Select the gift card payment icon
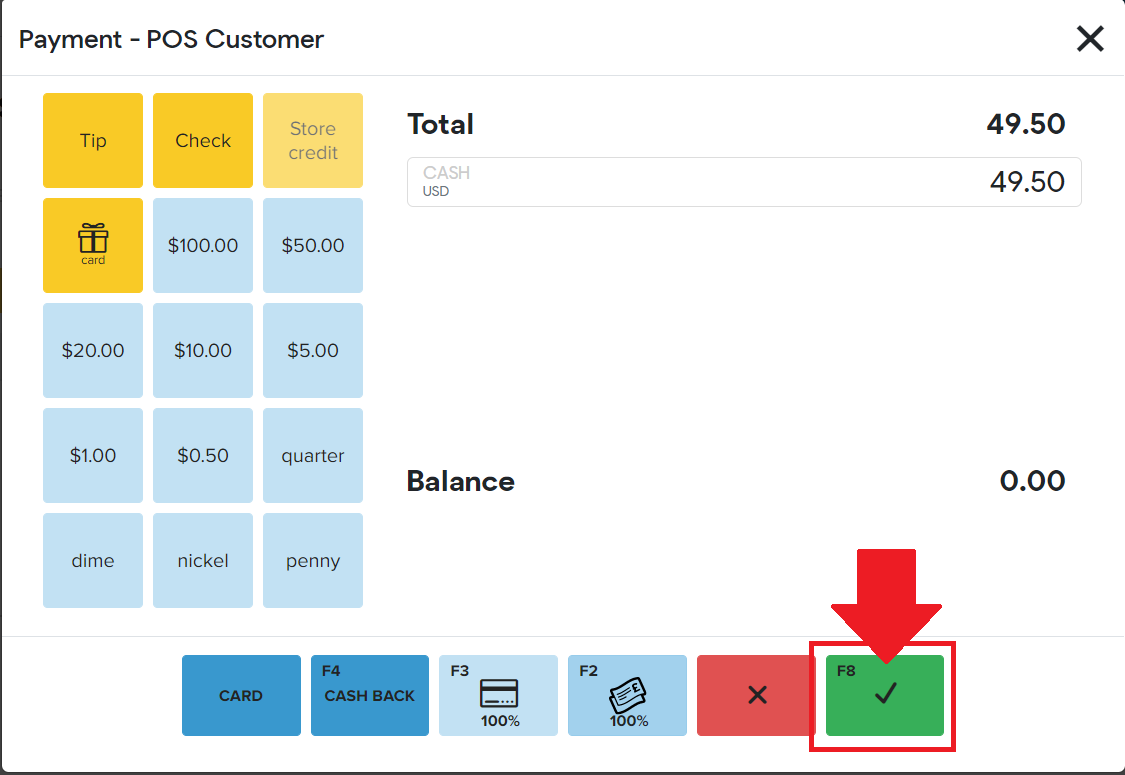 [x=93, y=245]
